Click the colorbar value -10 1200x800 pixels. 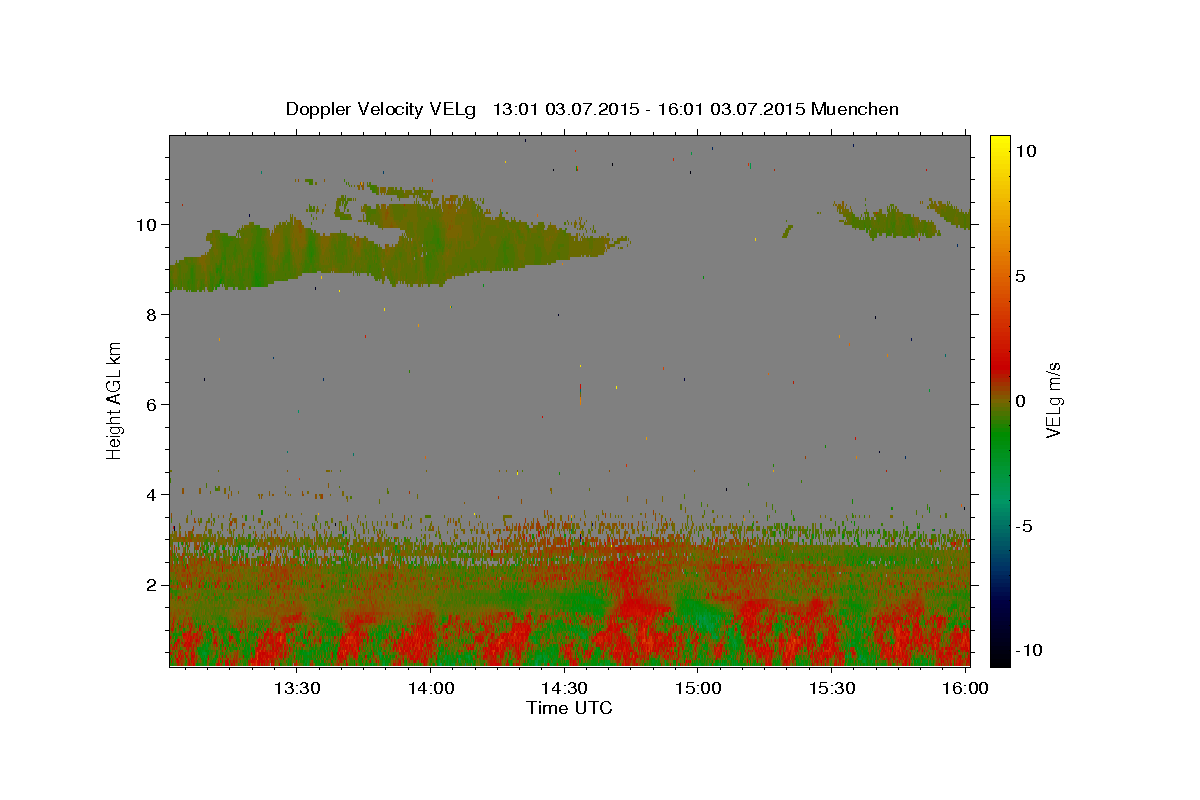click(1027, 650)
